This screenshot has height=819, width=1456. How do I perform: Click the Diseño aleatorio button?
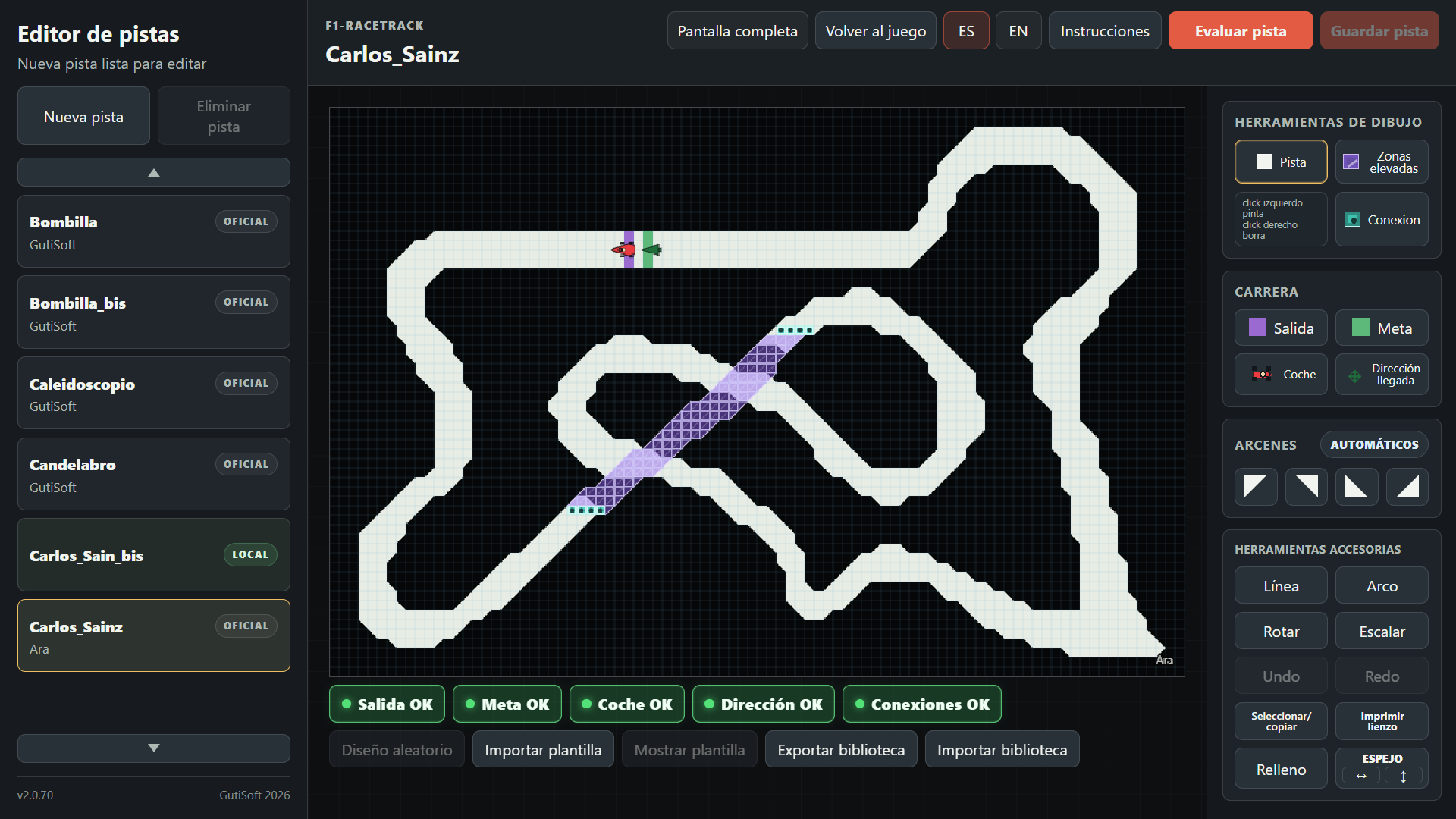pyautogui.click(x=397, y=750)
